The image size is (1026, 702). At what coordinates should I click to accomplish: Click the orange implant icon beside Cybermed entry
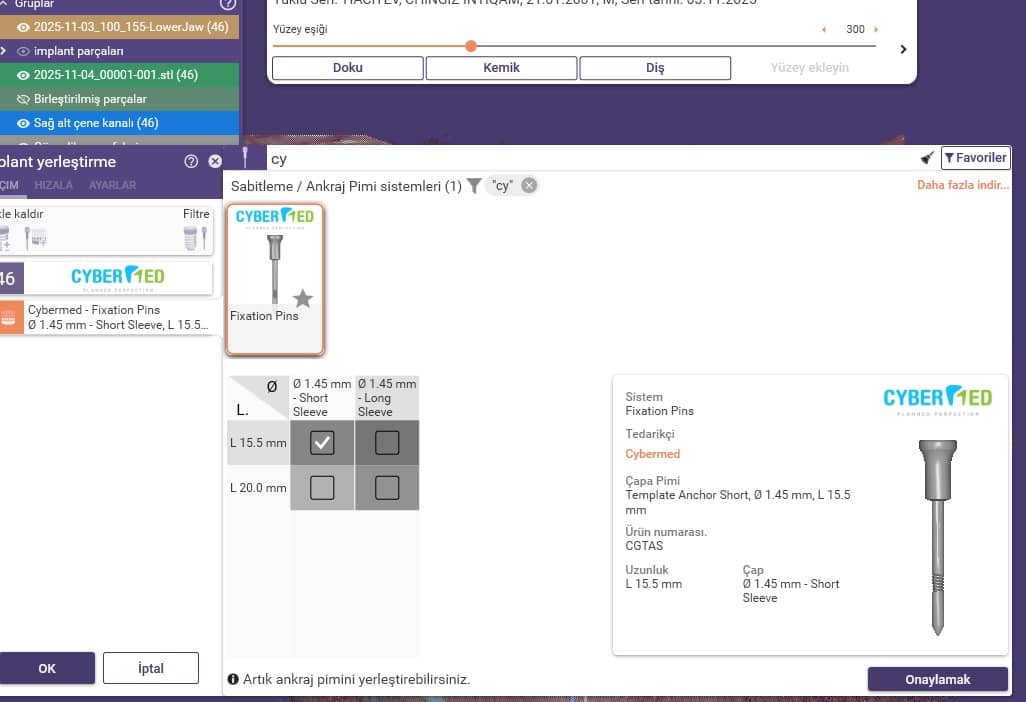[x=9, y=317]
